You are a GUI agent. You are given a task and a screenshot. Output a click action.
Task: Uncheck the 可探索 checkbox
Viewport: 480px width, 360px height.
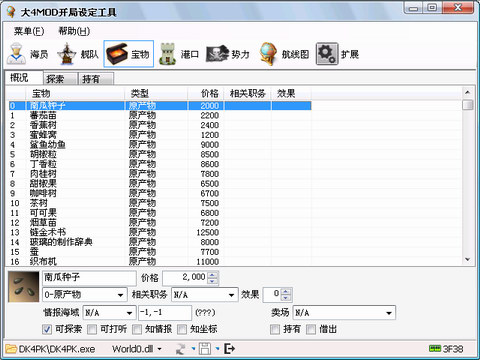pos(47,329)
